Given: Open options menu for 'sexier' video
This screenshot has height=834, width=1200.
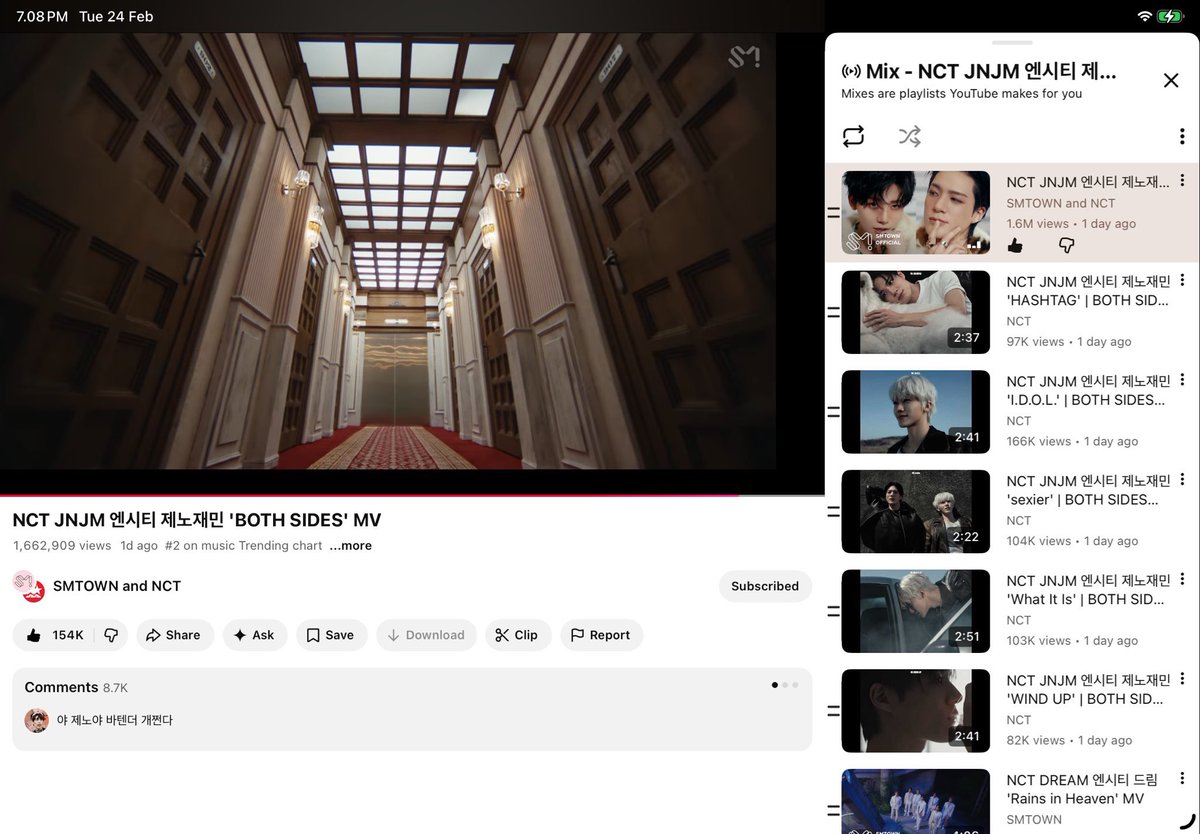Looking at the screenshot, I should [1182, 480].
